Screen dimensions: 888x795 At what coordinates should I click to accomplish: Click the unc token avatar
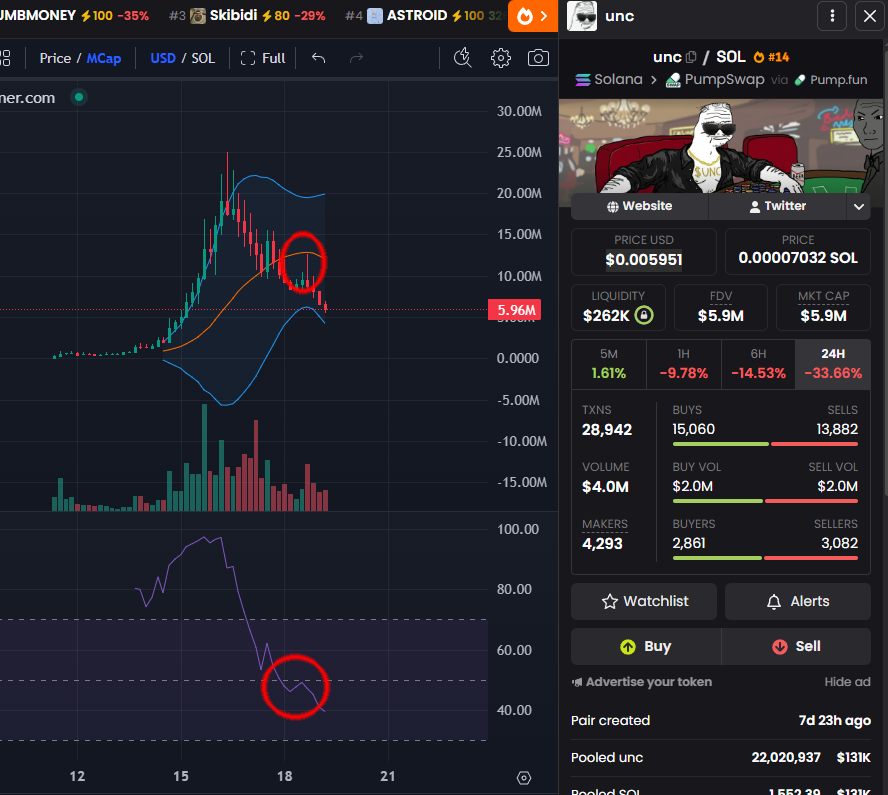tap(582, 16)
